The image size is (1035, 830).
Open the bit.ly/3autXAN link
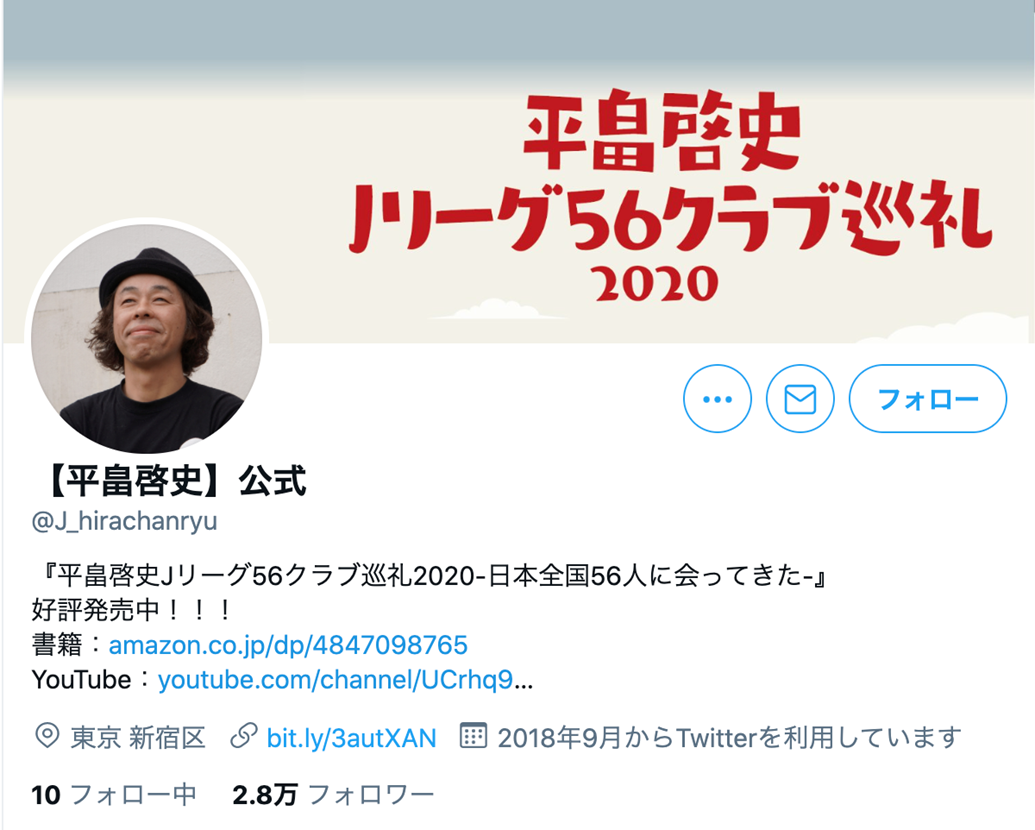click(x=351, y=738)
